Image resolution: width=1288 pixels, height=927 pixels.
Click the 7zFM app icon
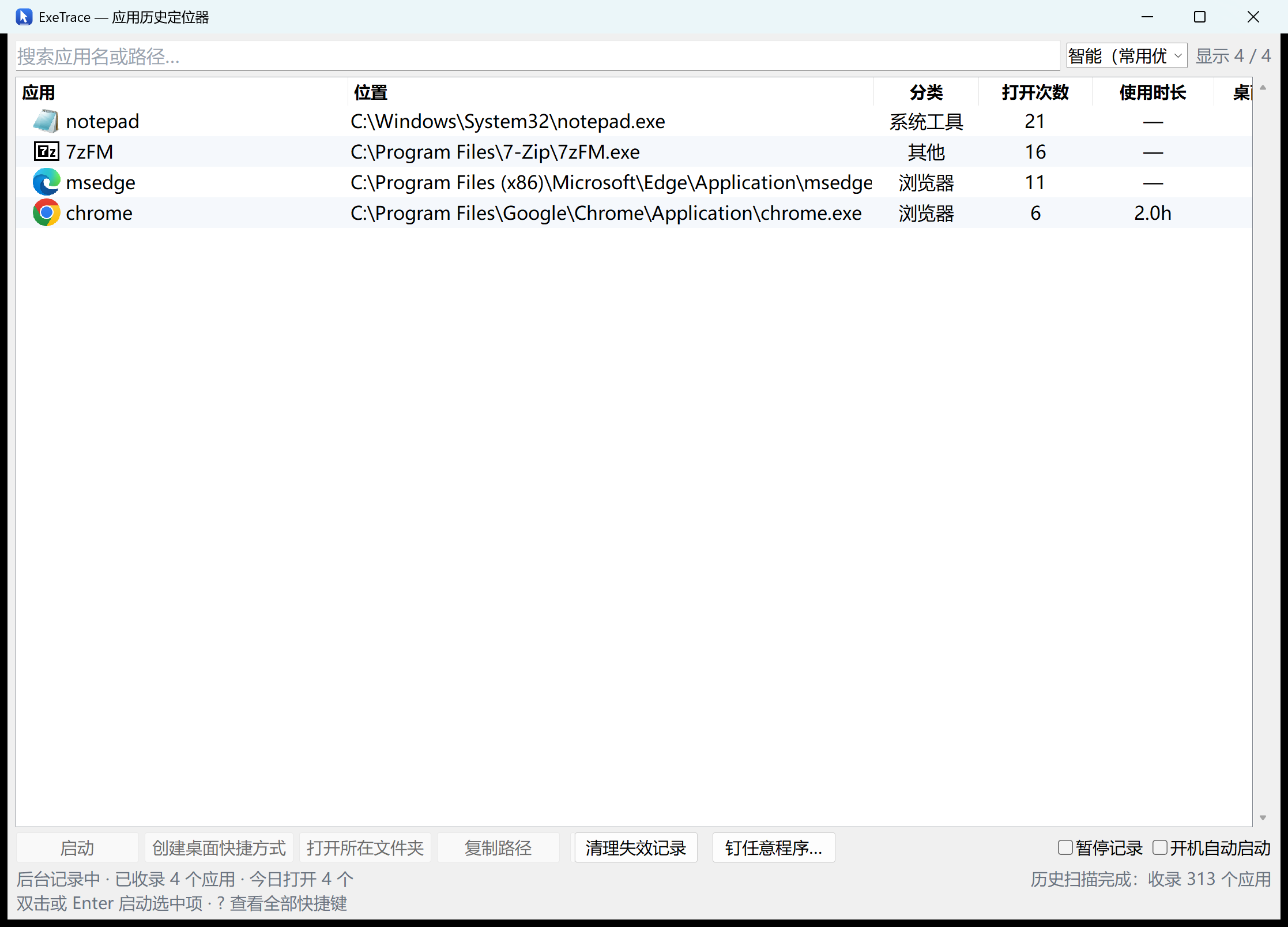46,152
